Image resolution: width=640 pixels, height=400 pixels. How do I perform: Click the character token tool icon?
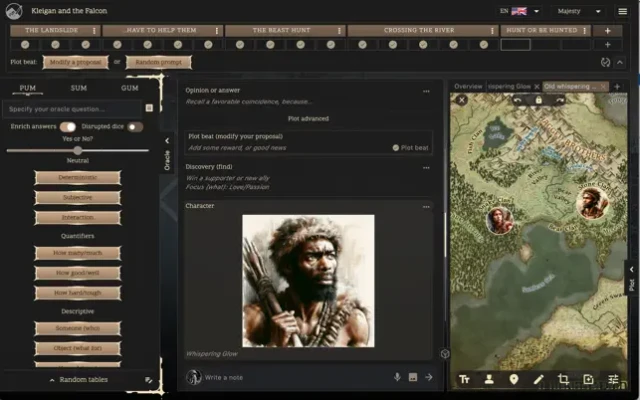click(489, 379)
